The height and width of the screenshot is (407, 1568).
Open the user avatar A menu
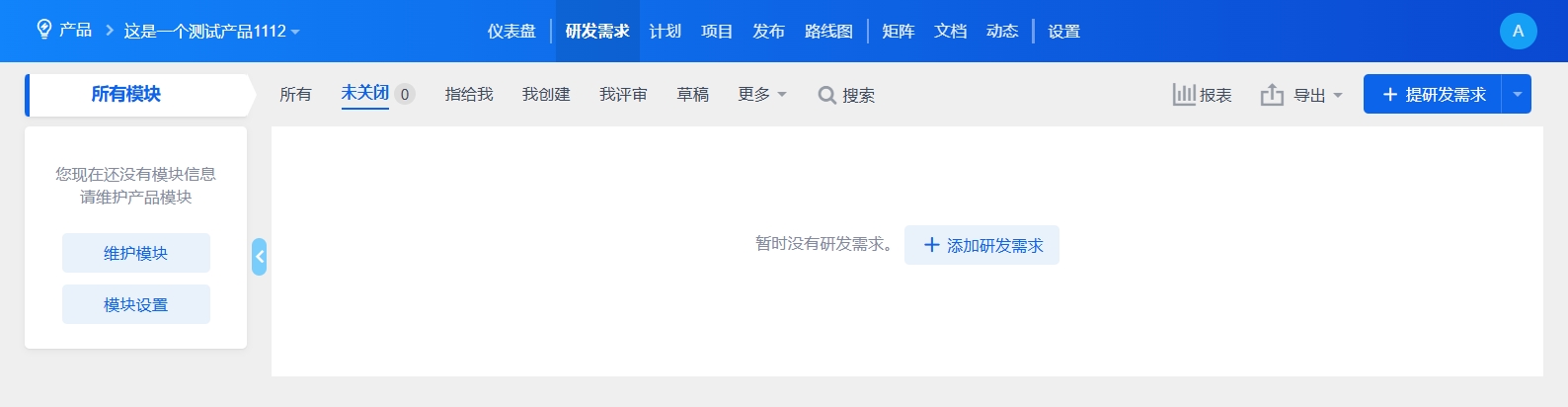pyautogui.click(x=1519, y=31)
